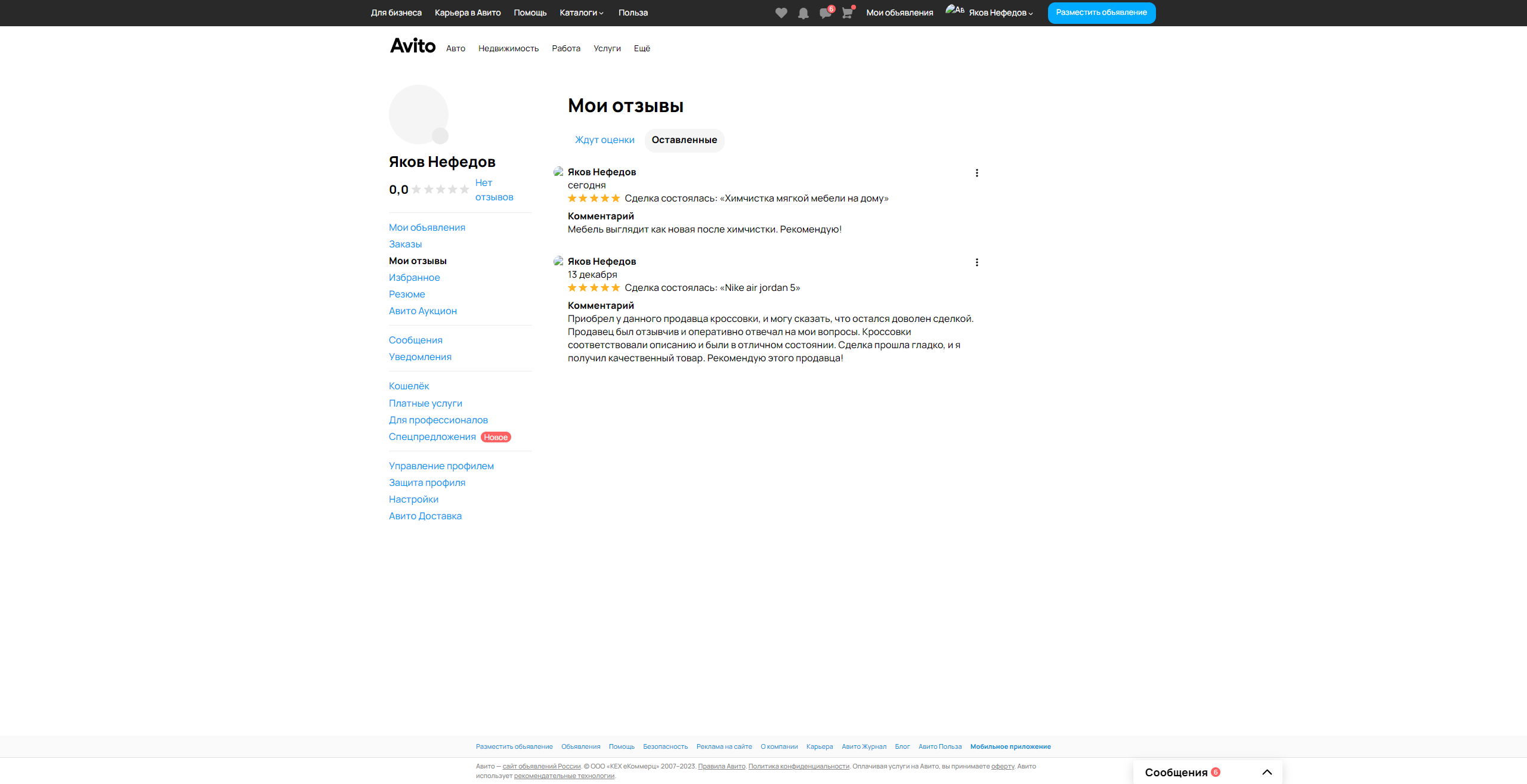Switch to the Ждут оценки tab

click(x=604, y=140)
